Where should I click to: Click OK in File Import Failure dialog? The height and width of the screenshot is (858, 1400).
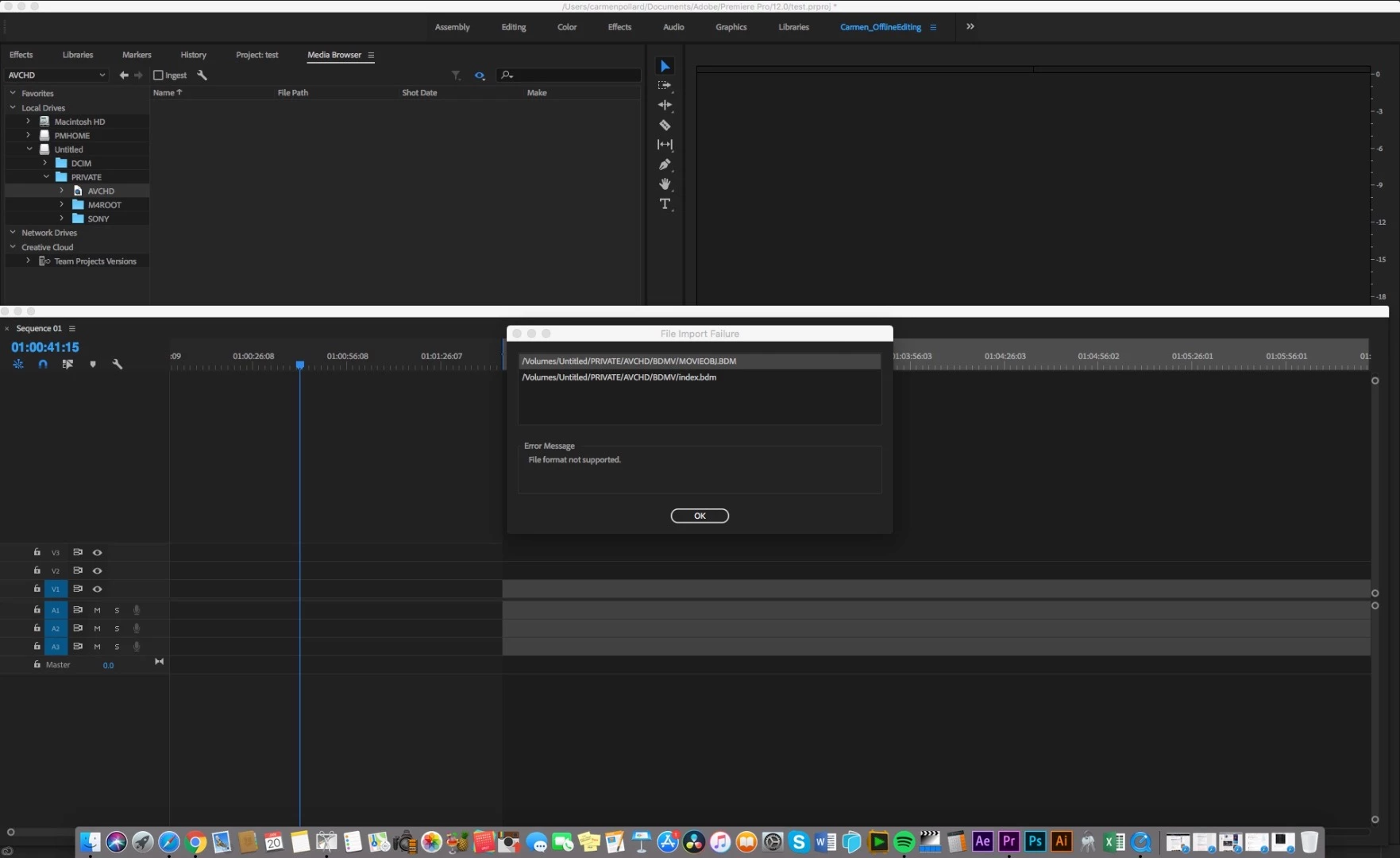[x=700, y=516]
